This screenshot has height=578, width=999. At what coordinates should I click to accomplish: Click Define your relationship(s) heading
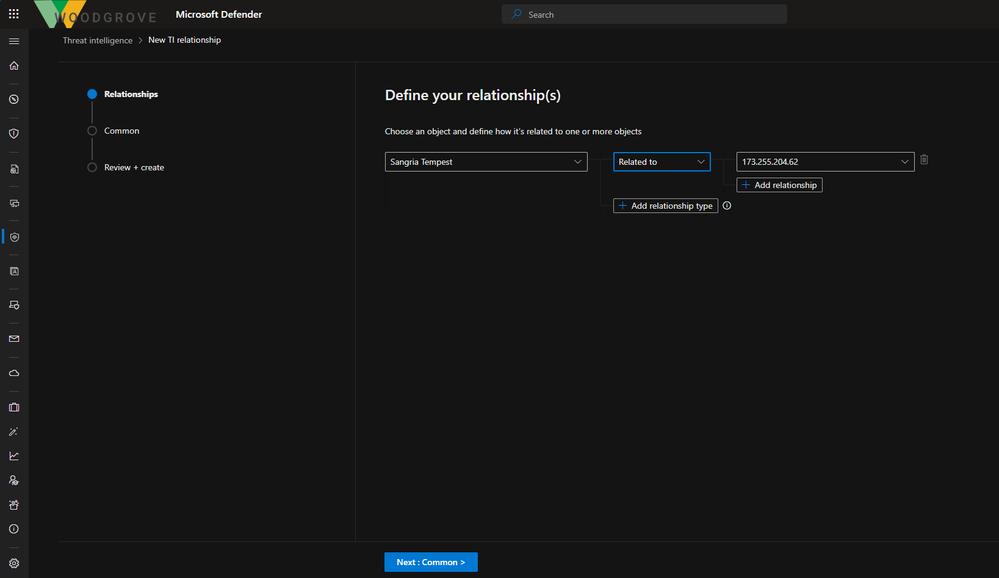473,95
